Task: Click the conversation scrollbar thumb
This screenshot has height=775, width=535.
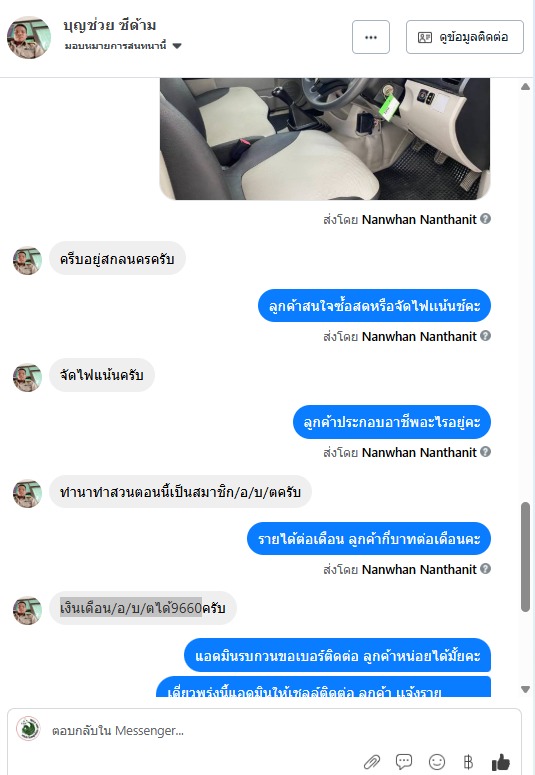Action: (526, 557)
